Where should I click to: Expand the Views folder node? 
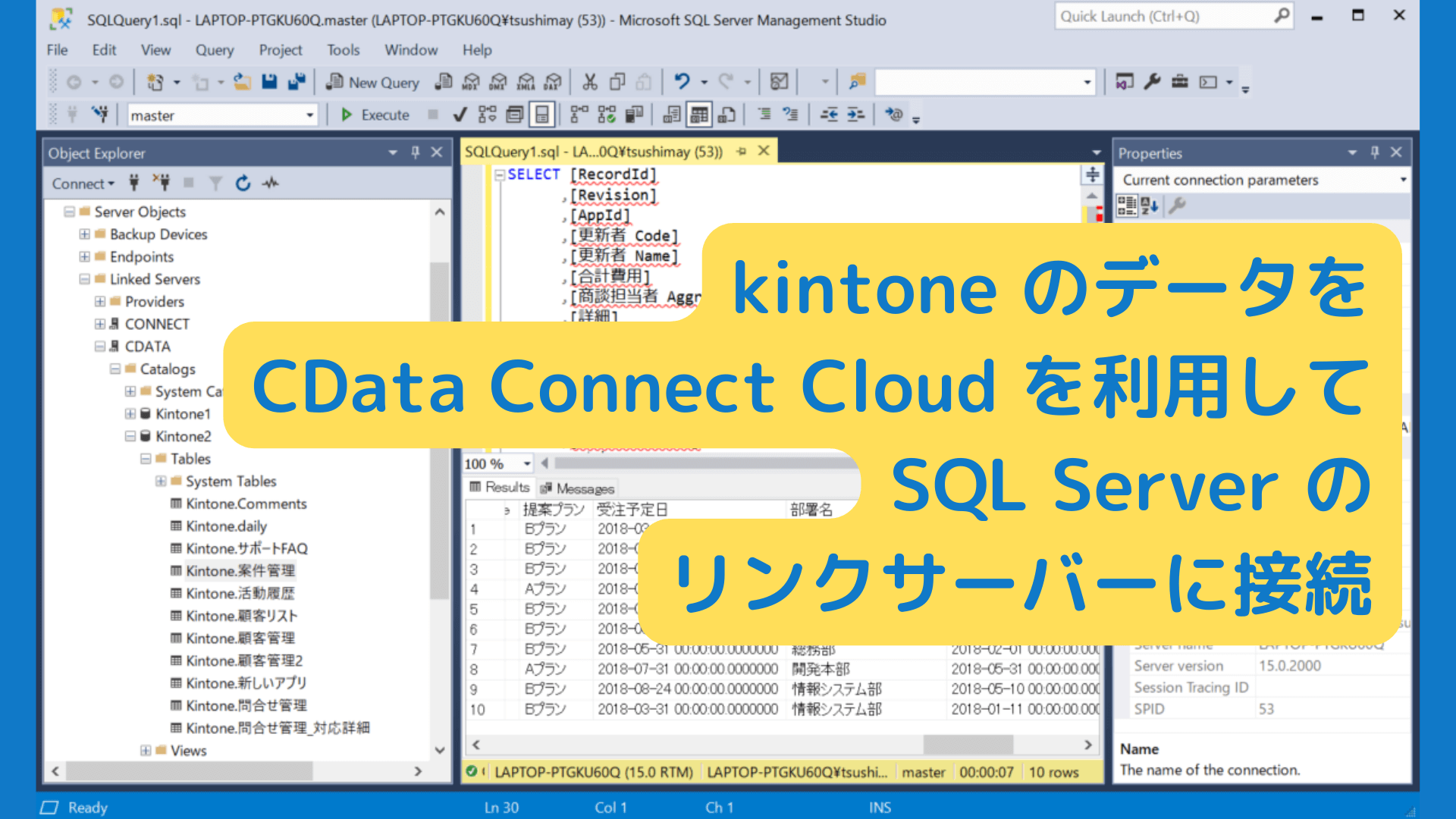click(x=146, y=751)
